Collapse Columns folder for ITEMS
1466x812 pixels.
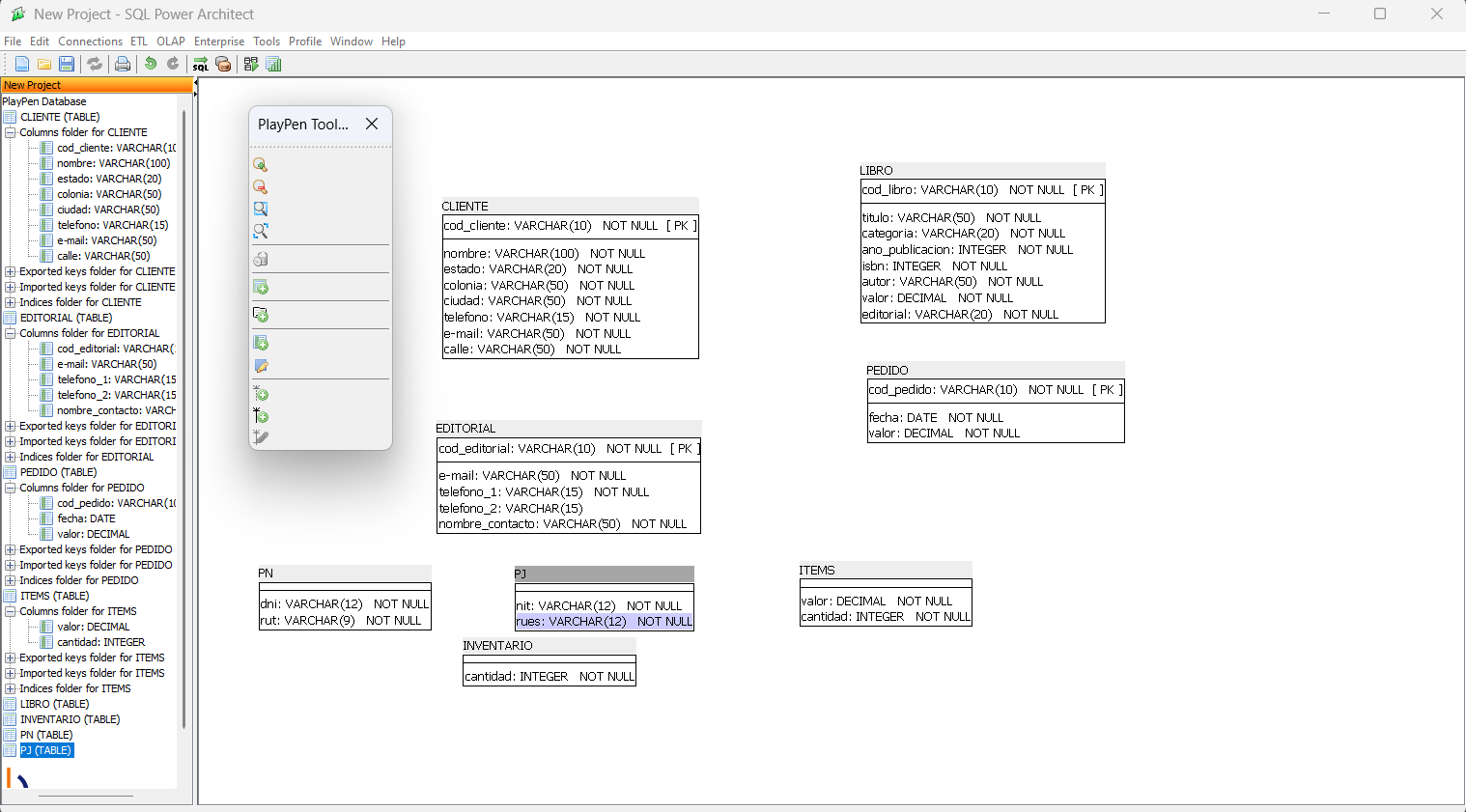point(11,611)
